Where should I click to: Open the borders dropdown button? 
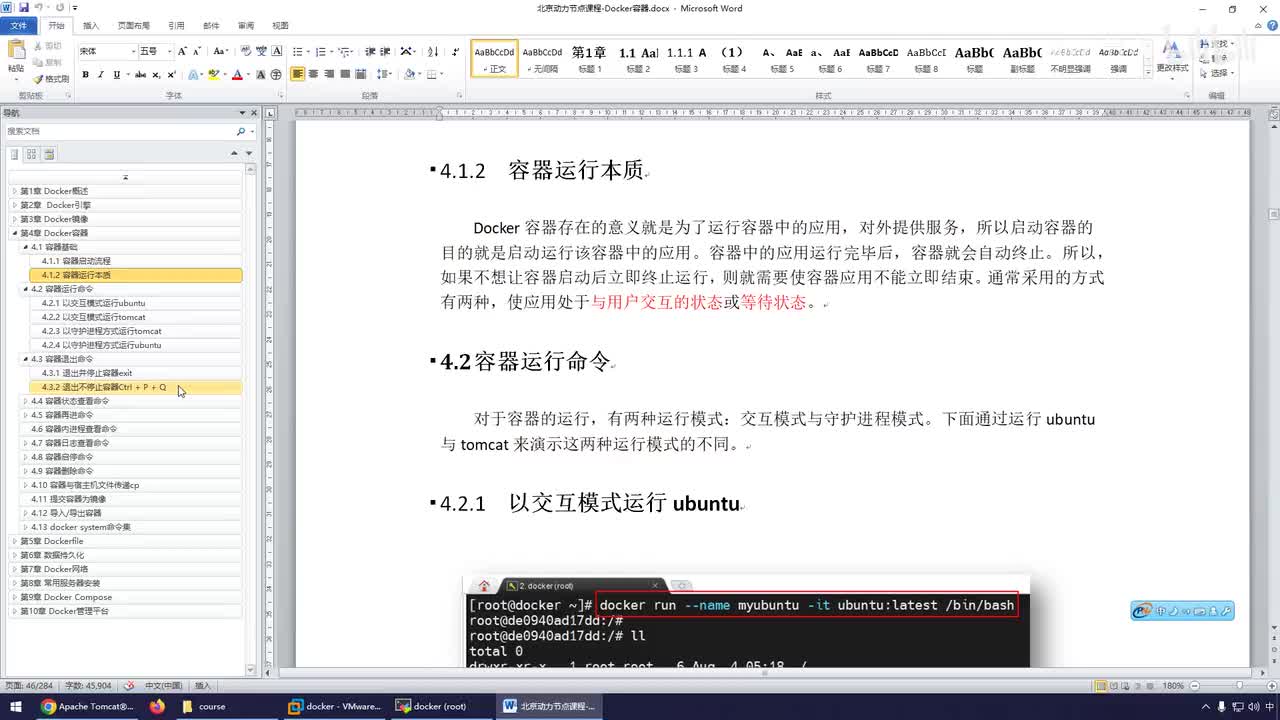pos(435,74)
